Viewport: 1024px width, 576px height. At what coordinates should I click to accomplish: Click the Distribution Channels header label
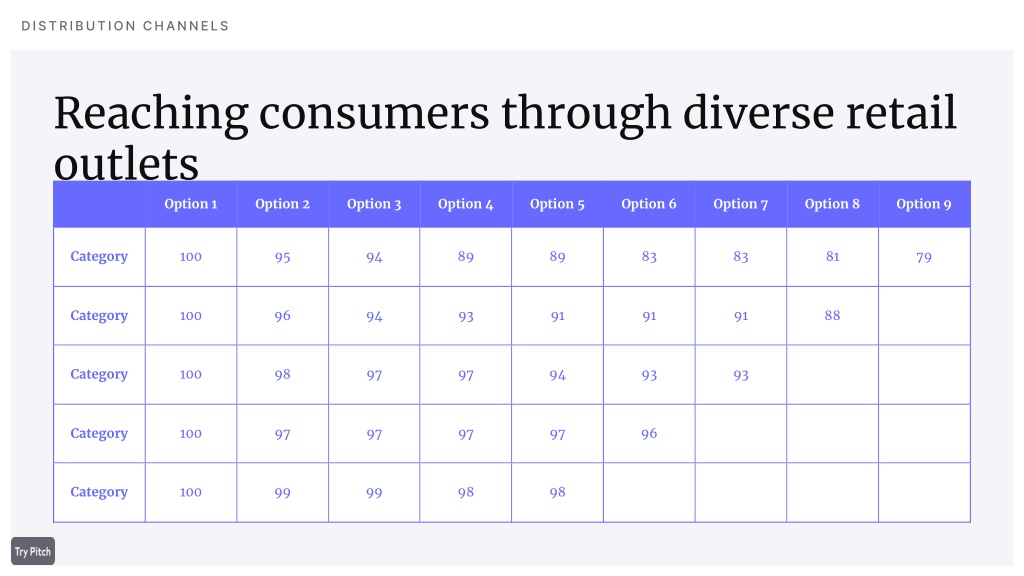pos(125,26)
